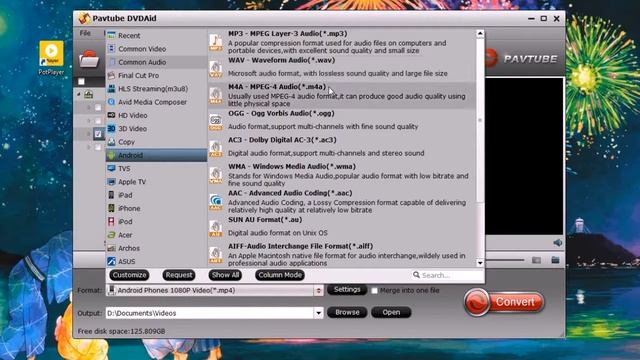Click Open next to Browse
This screenshot has height=360, width=640.
[x=391, y=312]
